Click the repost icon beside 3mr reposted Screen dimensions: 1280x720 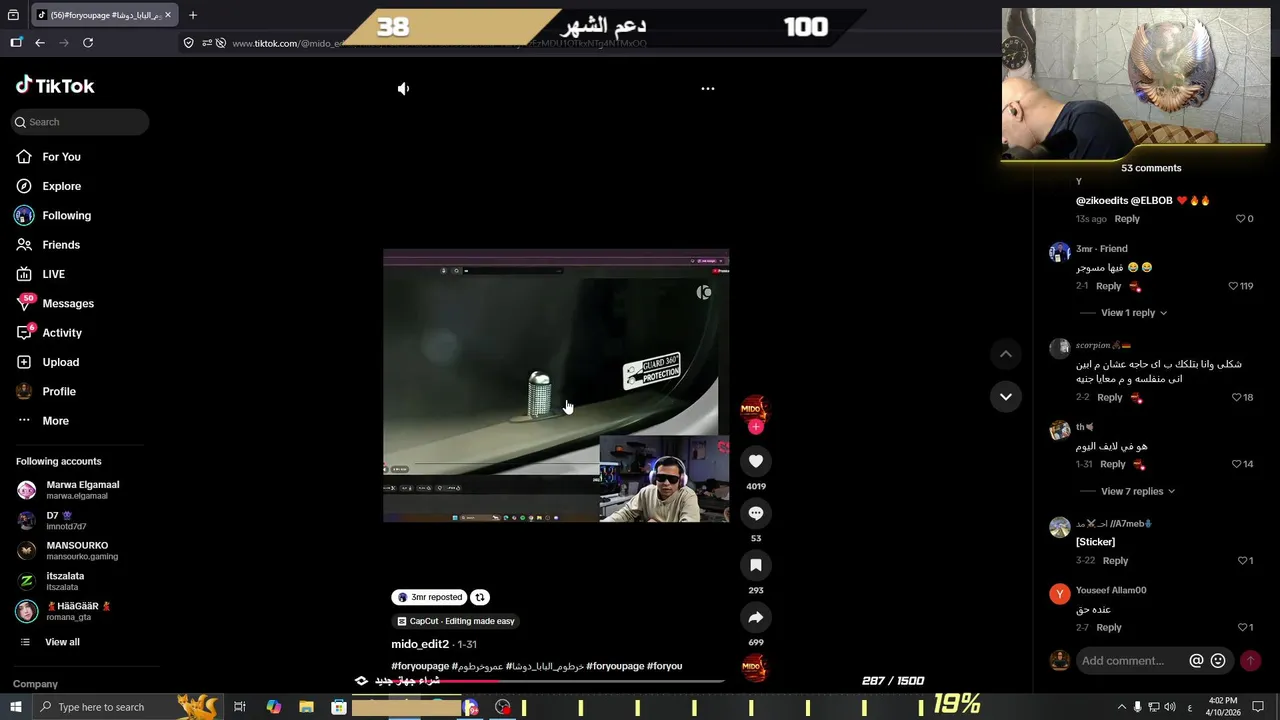click(480, 597)
